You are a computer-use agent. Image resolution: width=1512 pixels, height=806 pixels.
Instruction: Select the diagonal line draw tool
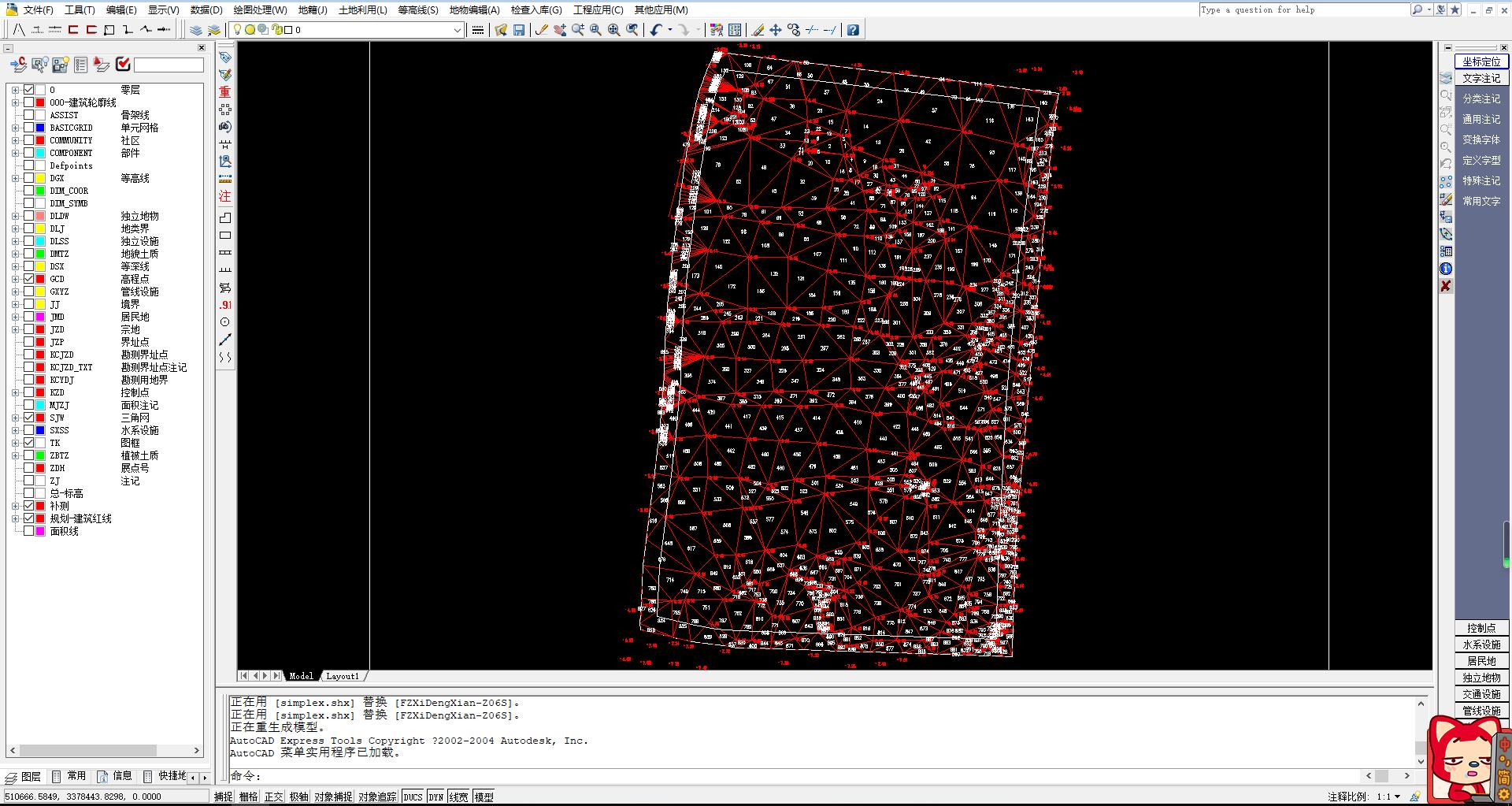pyautogui.click(x=225, y=340)
